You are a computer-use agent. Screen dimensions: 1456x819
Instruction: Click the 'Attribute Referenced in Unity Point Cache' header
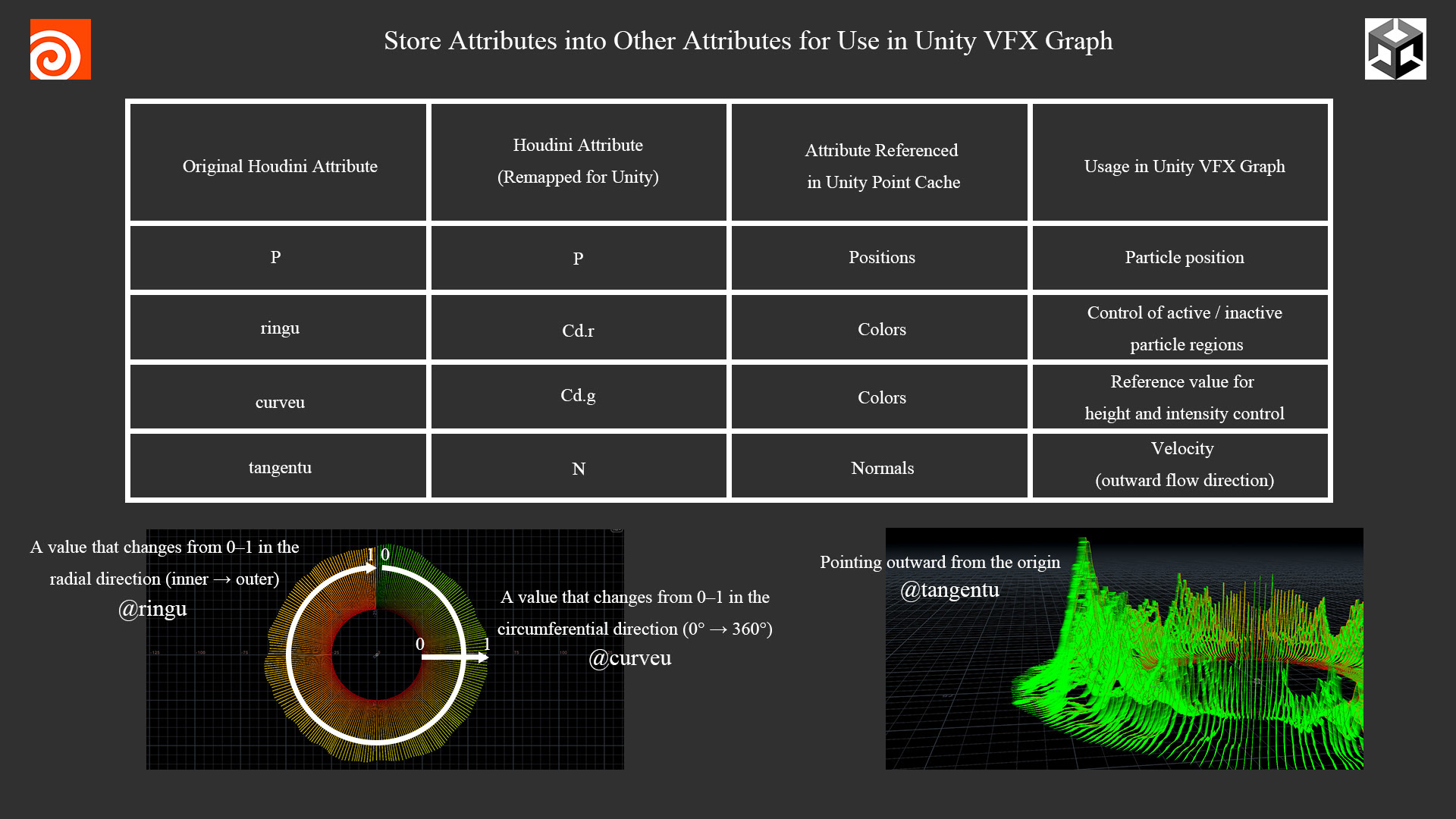tap(881, 166)
